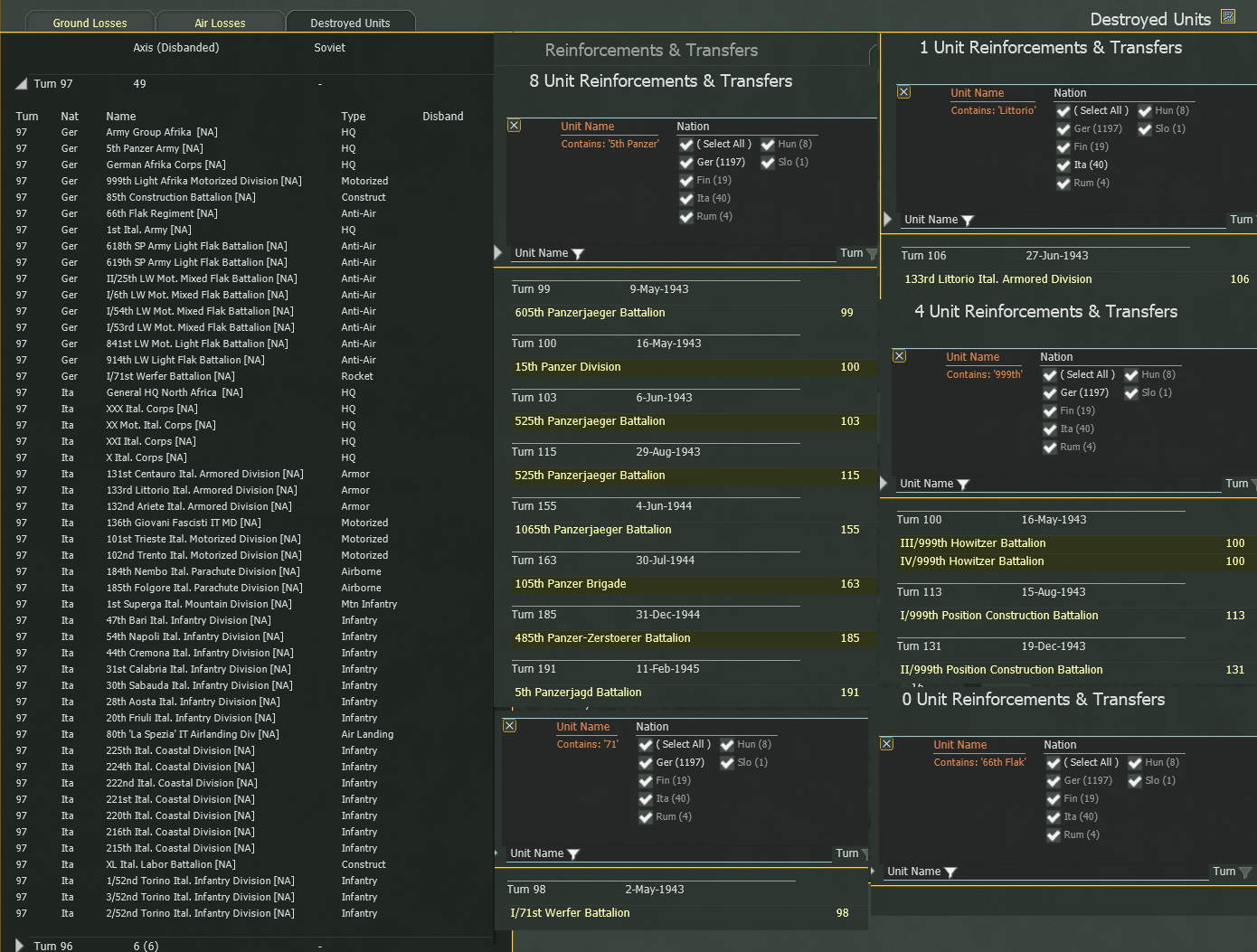1257x952 pixels.
Task: Open Unit Name funnel filter in 5th Panzer panel
Action: (x=579, y=254)
